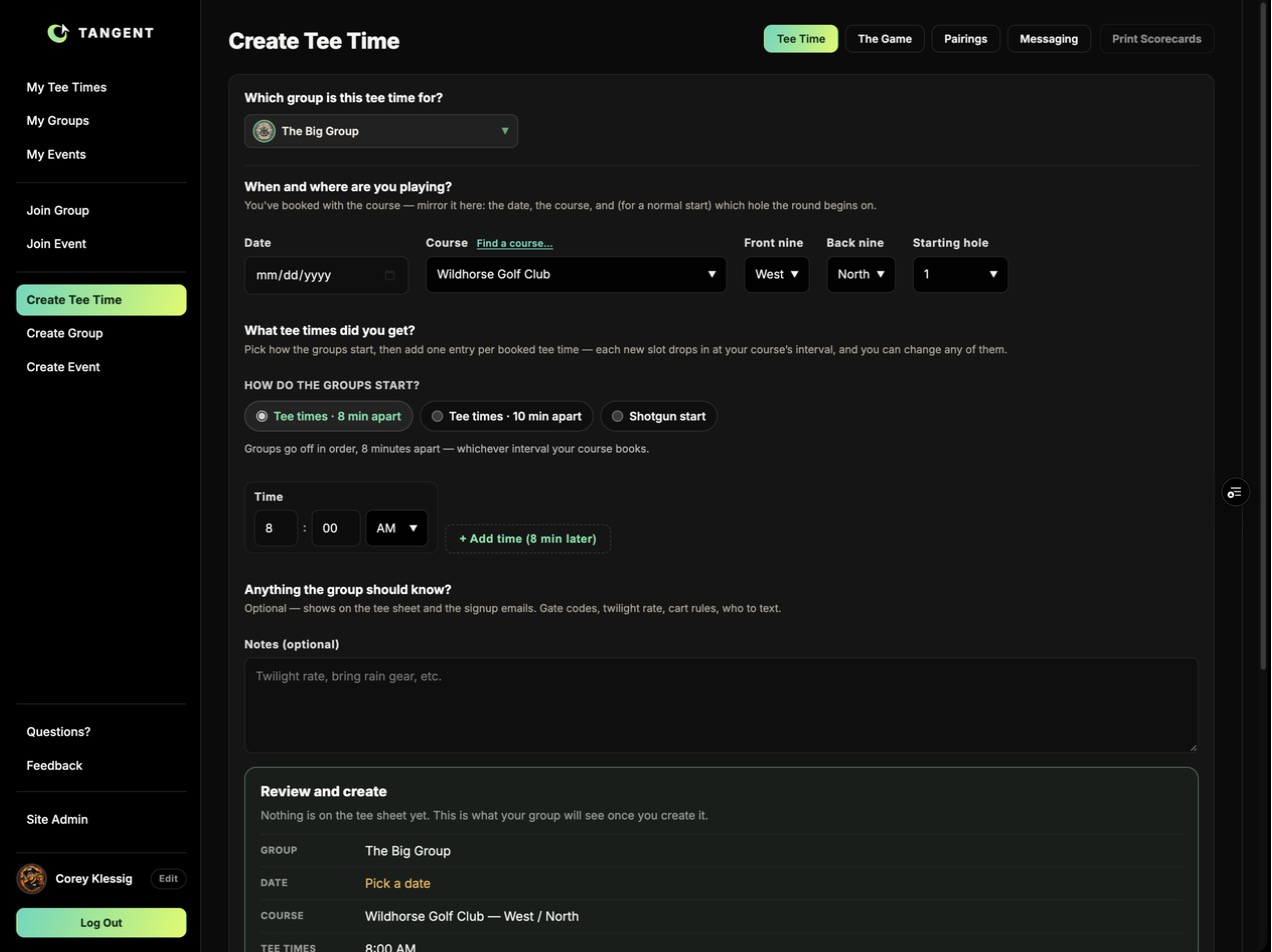Screen dimensions: 1272x952
Task: Open My Groups in sidebar
Action: click(x=101, y=121)
